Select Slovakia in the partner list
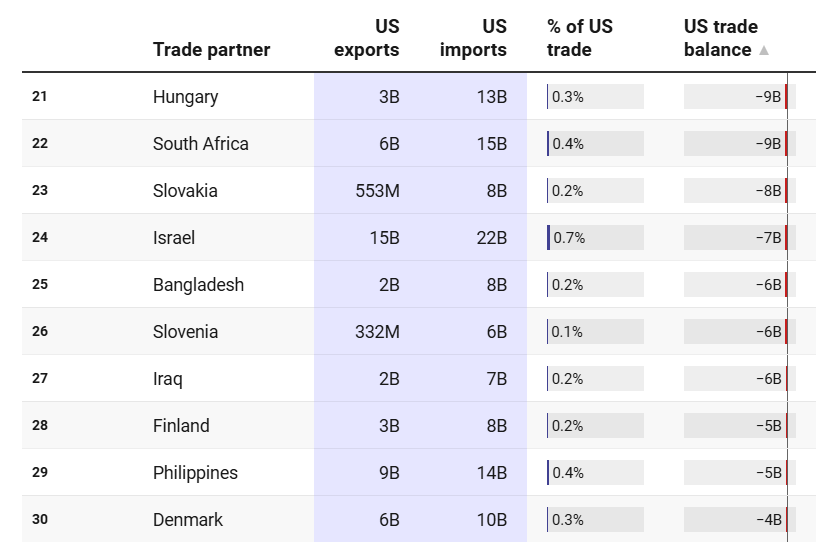Viewport: 823px width, 555px height. pyautogui.click(x=185, y=191)
